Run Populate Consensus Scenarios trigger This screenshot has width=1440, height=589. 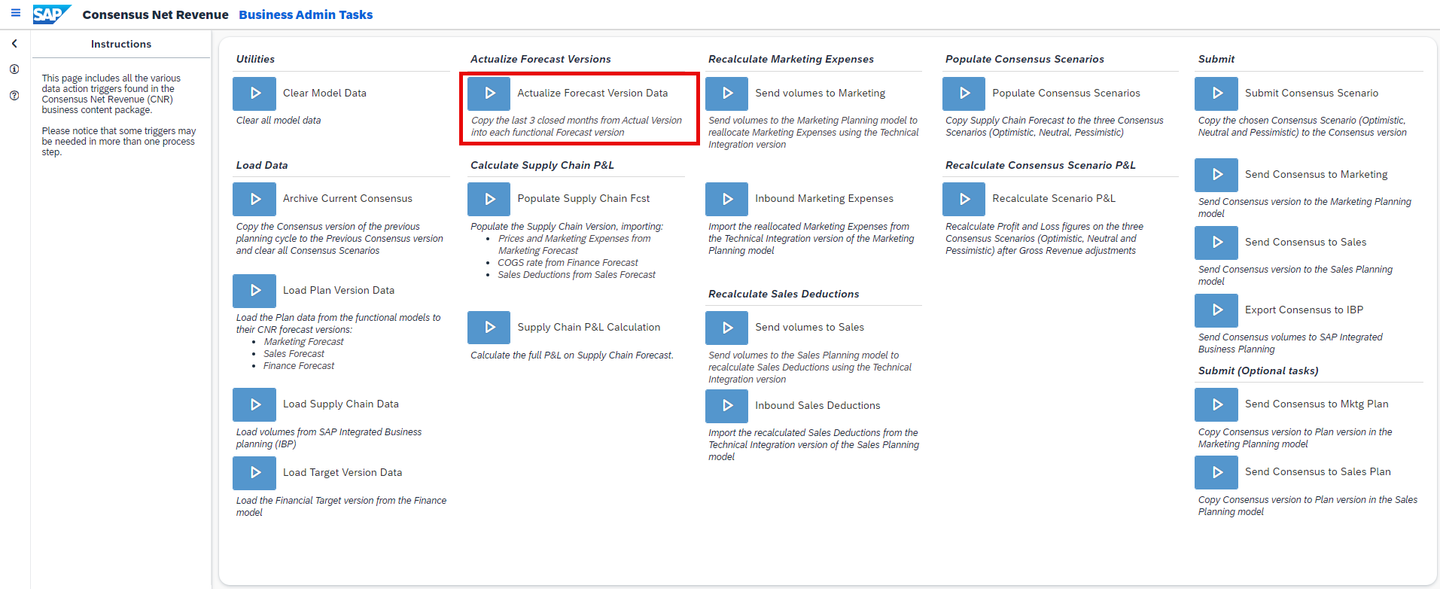(x=964, y=93)
